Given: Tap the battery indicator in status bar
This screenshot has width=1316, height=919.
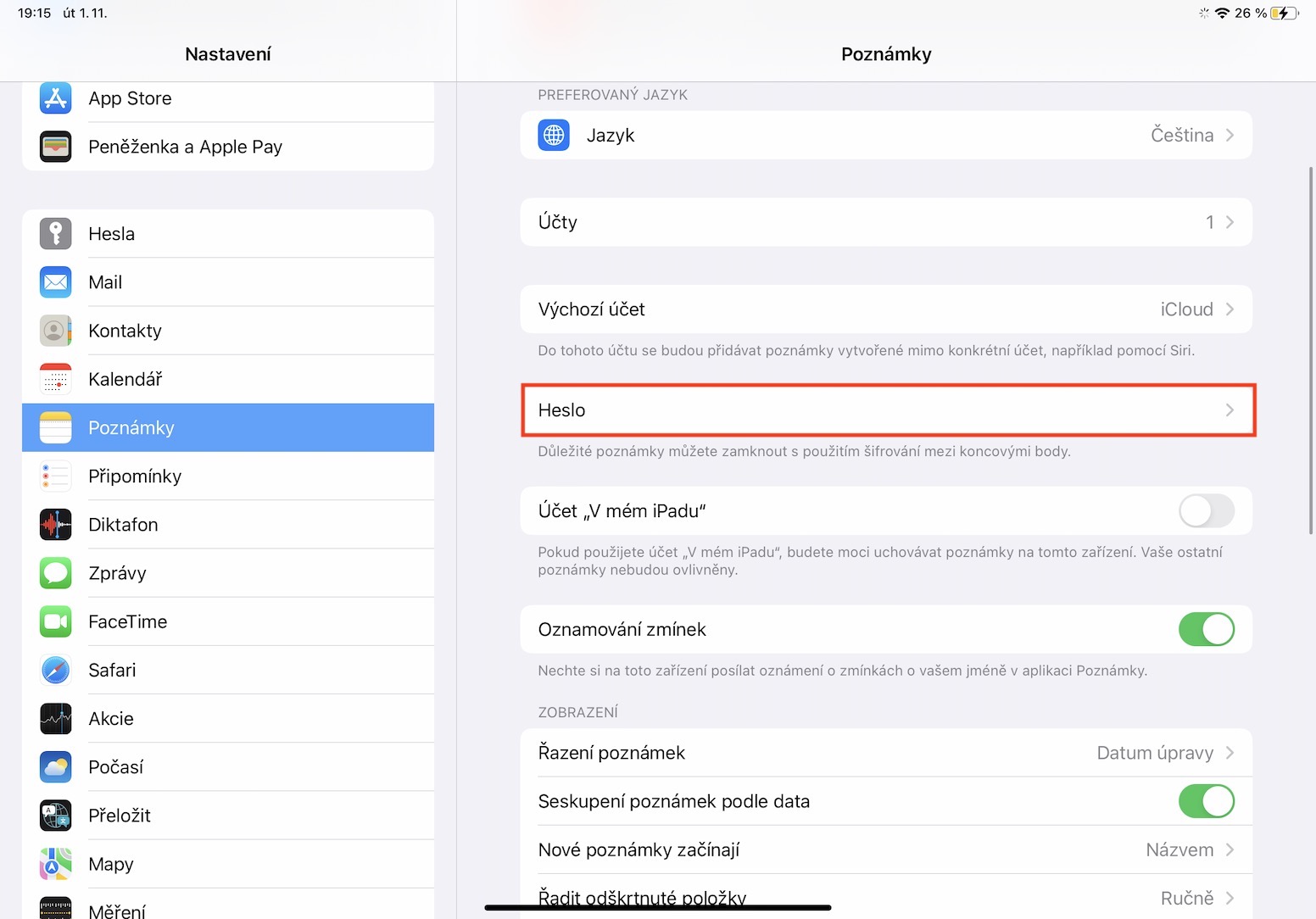Looking at the screenshot, I should tap(1284, 13).
